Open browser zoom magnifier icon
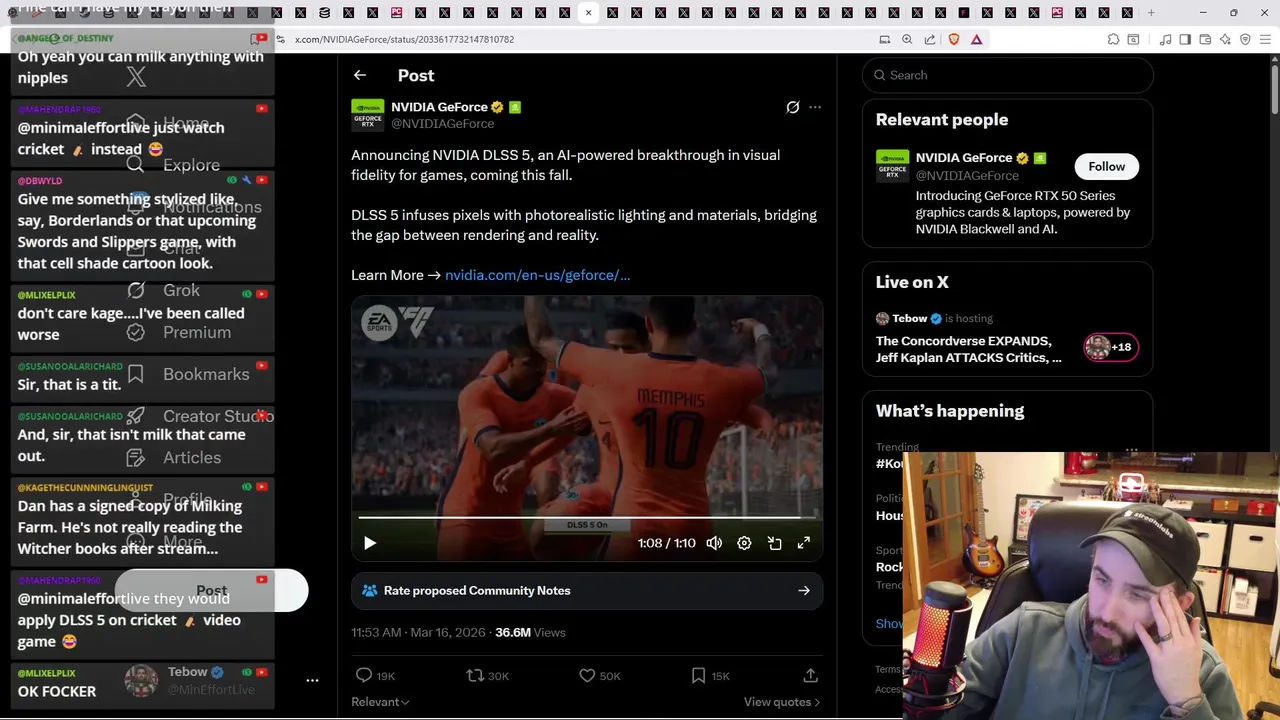The image size is (1280, 720). [907, 40]
